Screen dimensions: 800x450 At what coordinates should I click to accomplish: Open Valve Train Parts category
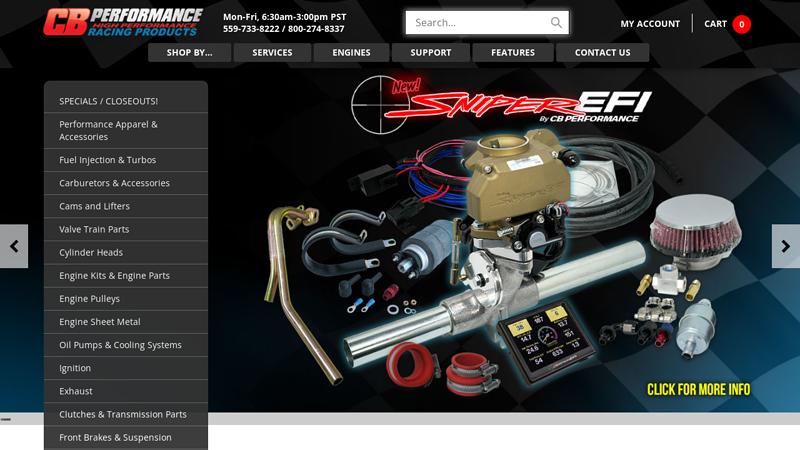pos(126,230)
